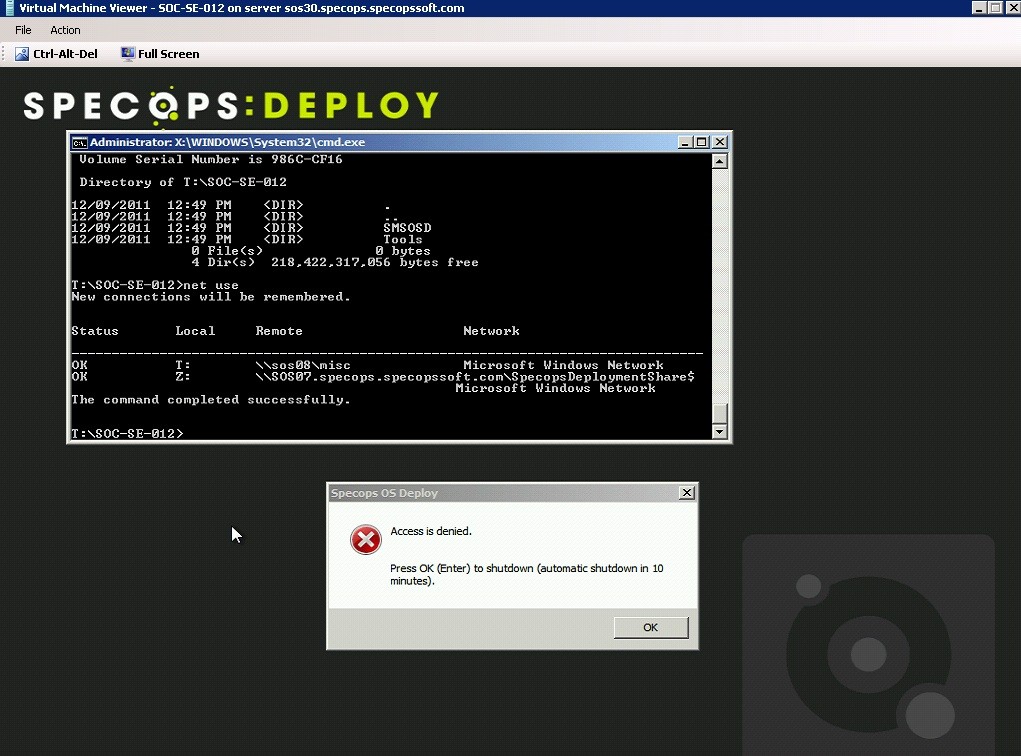
Task: Click the 'New connections will be remembered.' line
Action: pyautogui.click(x=211, y=297)
